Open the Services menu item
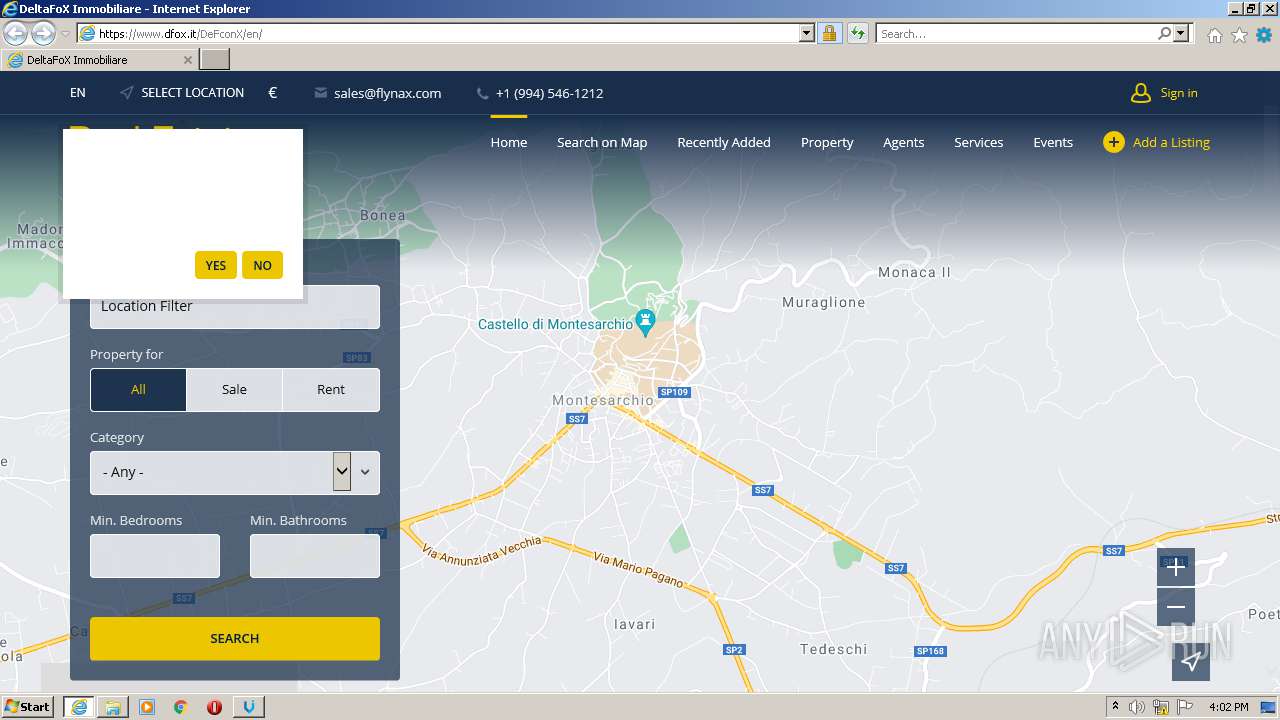The width and height of the screenshot is (1280, 720). click(x=979, y=142)
